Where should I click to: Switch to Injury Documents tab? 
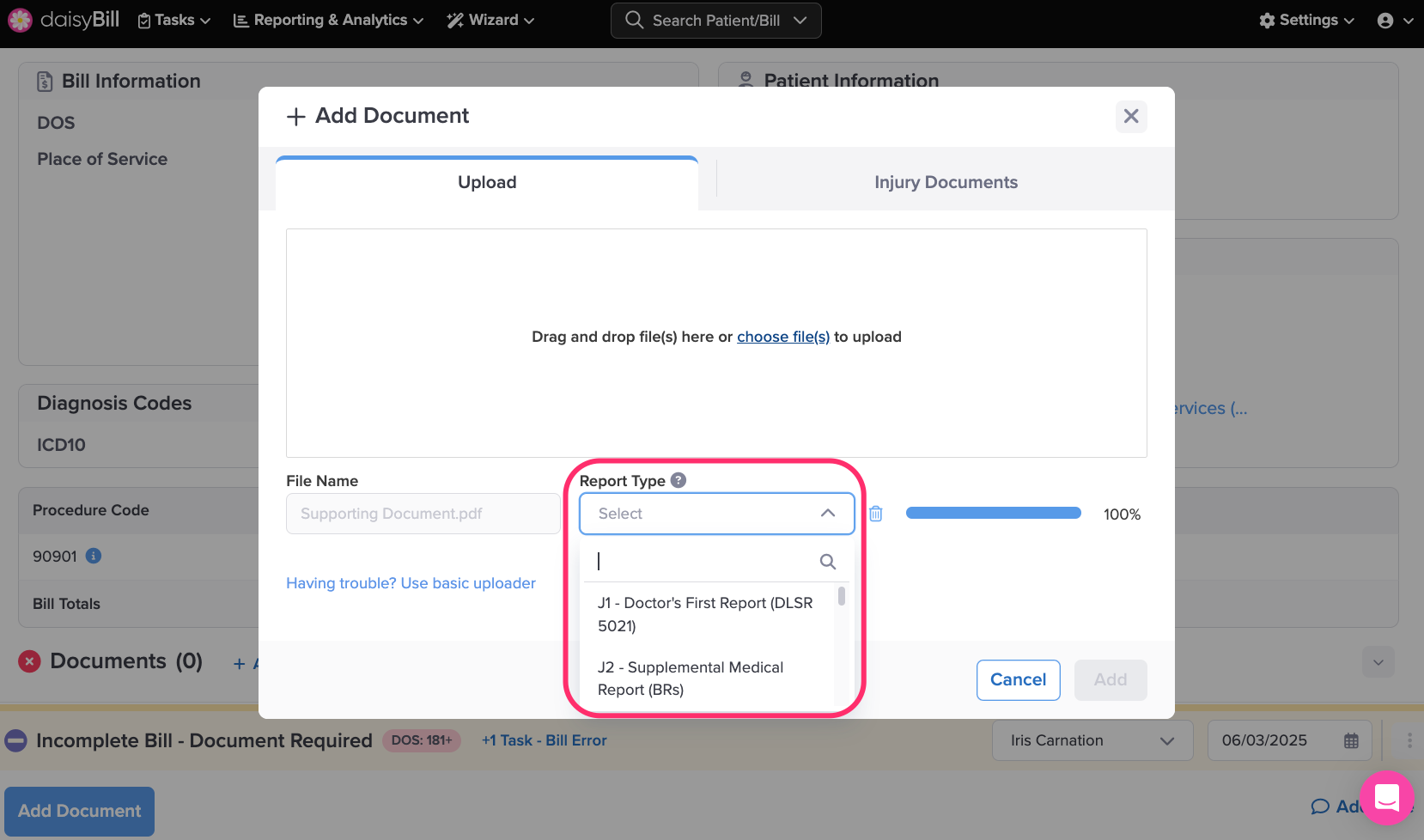pos(946,182)
